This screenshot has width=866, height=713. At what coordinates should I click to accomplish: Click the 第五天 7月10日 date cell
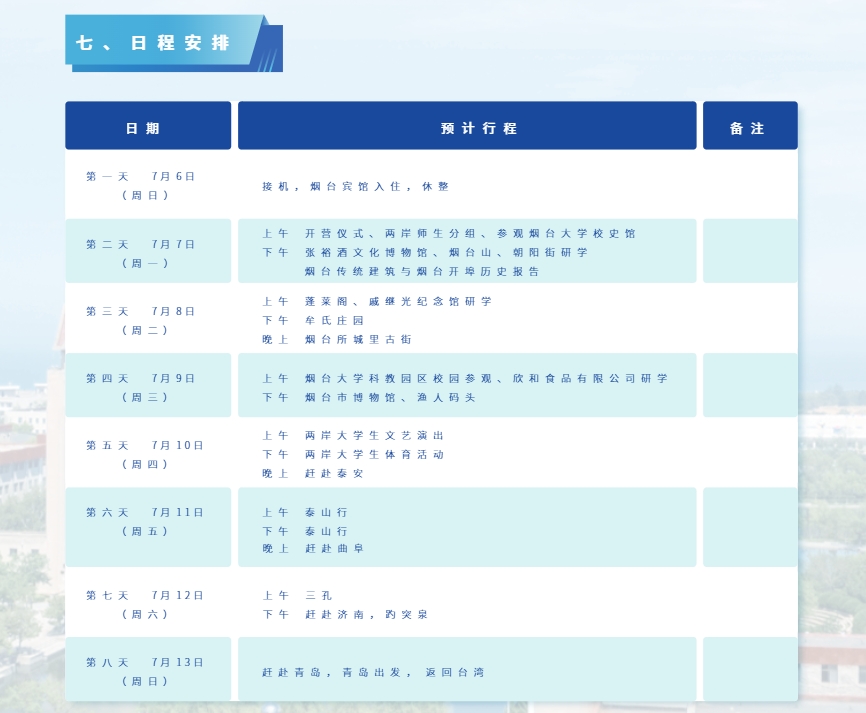(x=148, y=454)
